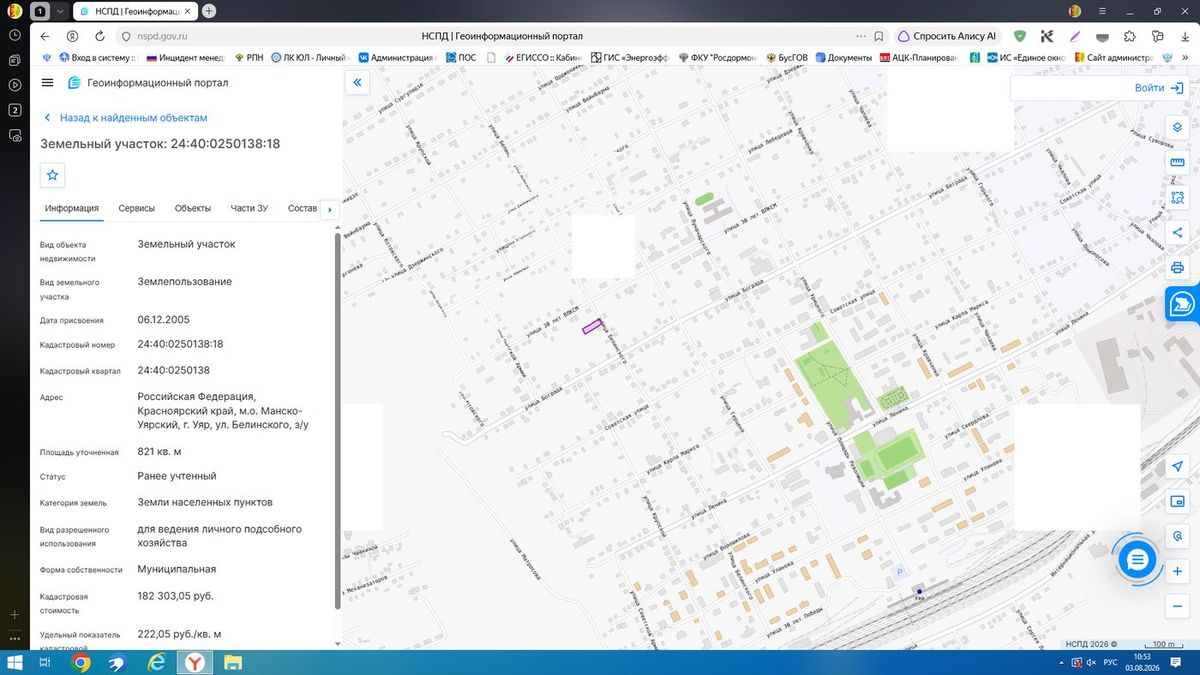
Task: Zoom out of the map with minus
Action: 1177,605
